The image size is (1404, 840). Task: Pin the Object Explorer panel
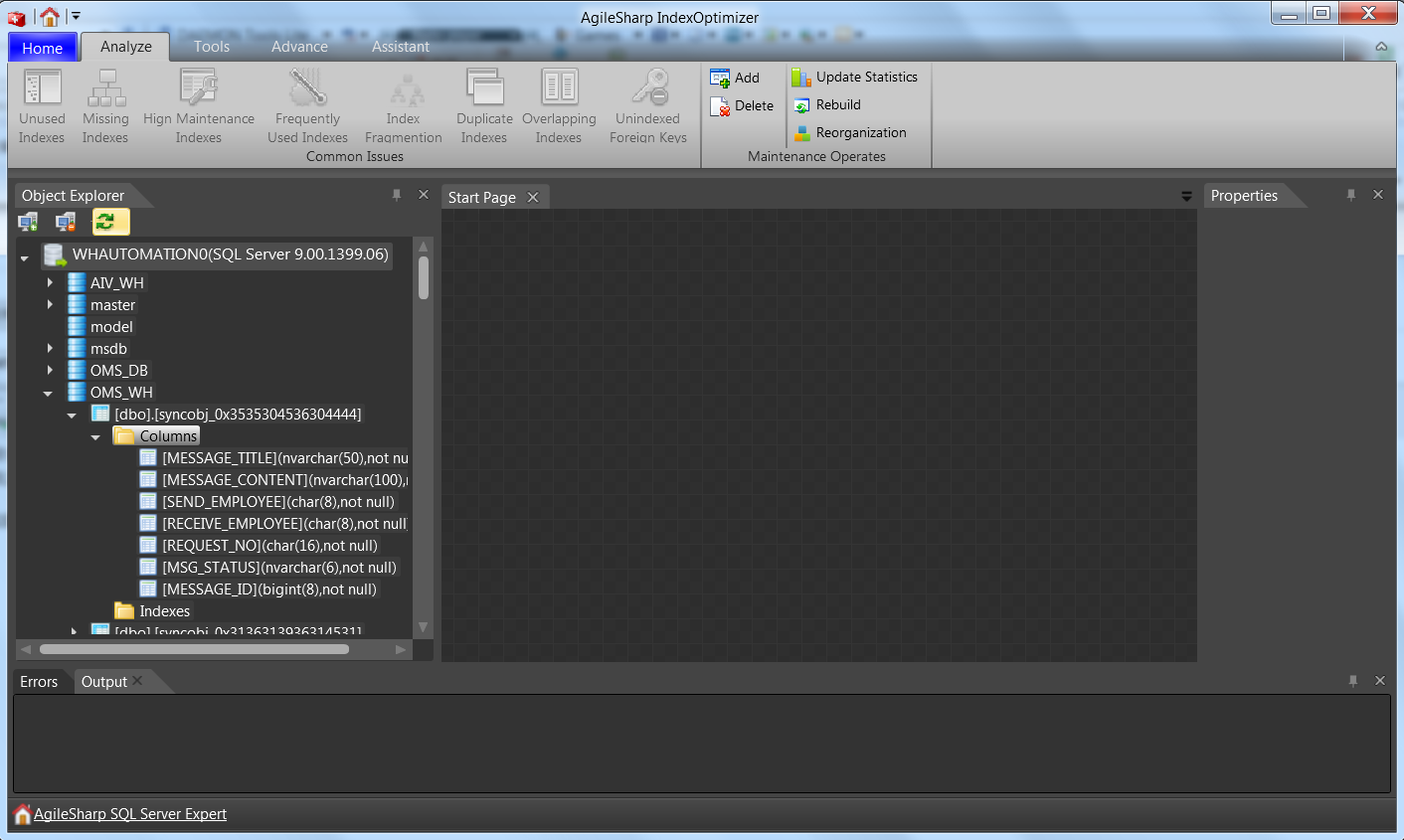397,195
